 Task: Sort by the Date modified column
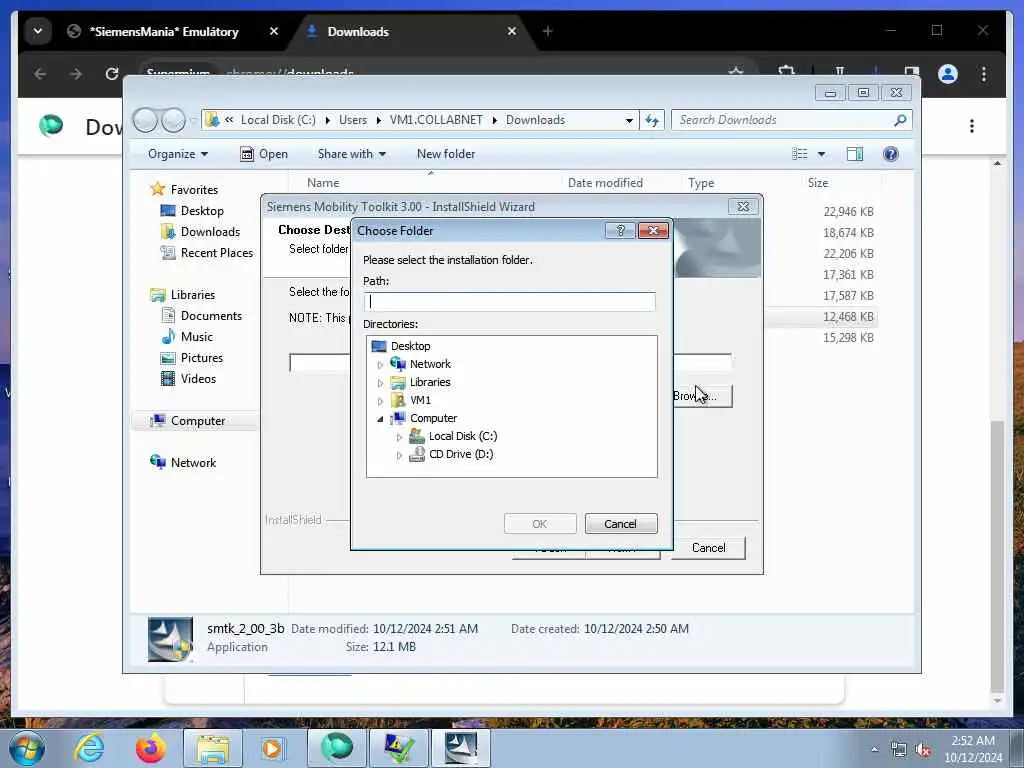click(x=605, y=183)
